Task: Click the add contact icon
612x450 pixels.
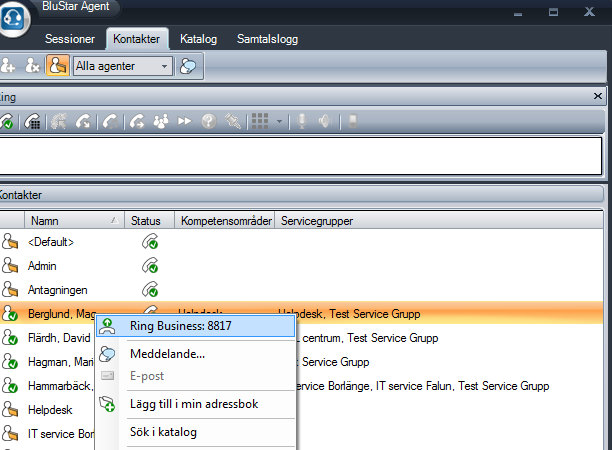Action: click(8, 66)
